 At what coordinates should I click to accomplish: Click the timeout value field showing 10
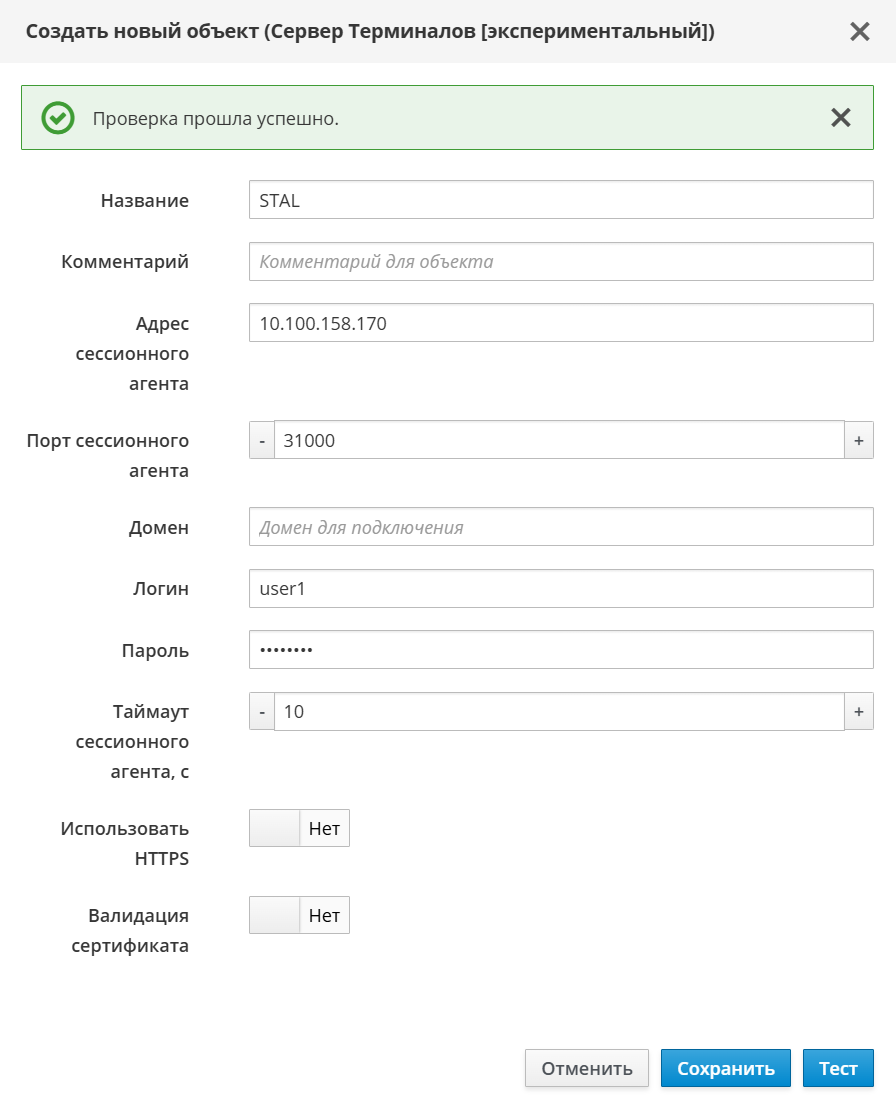(560, 712)
